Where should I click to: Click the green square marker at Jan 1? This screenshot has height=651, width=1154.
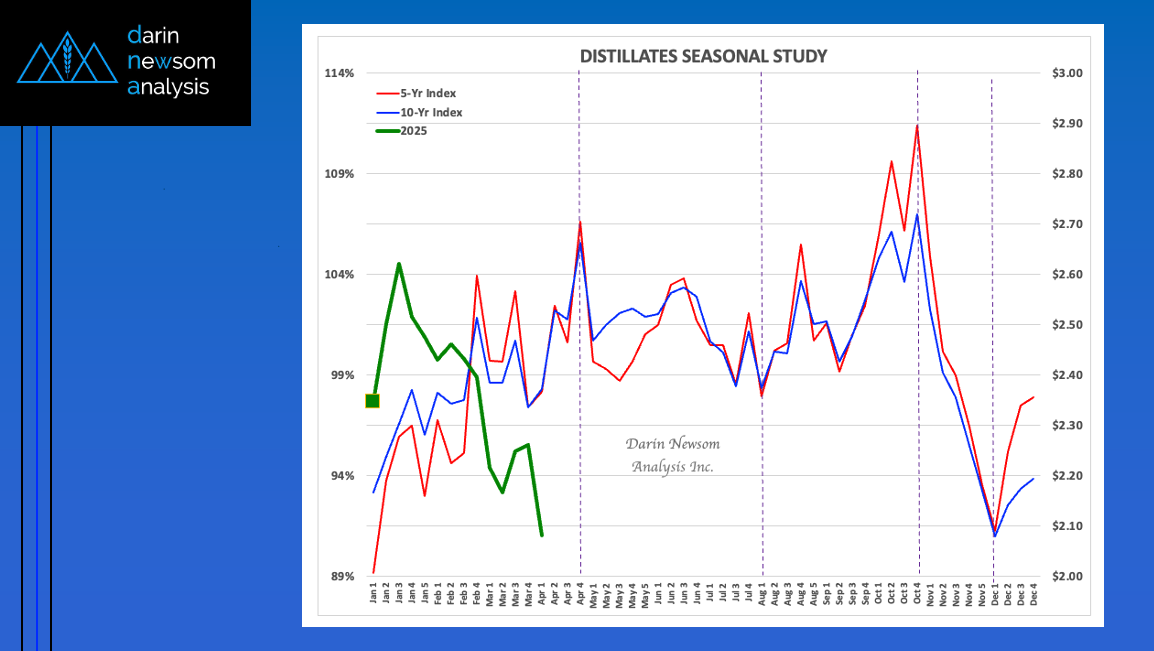pyautogui.click(x=372, y=401)
